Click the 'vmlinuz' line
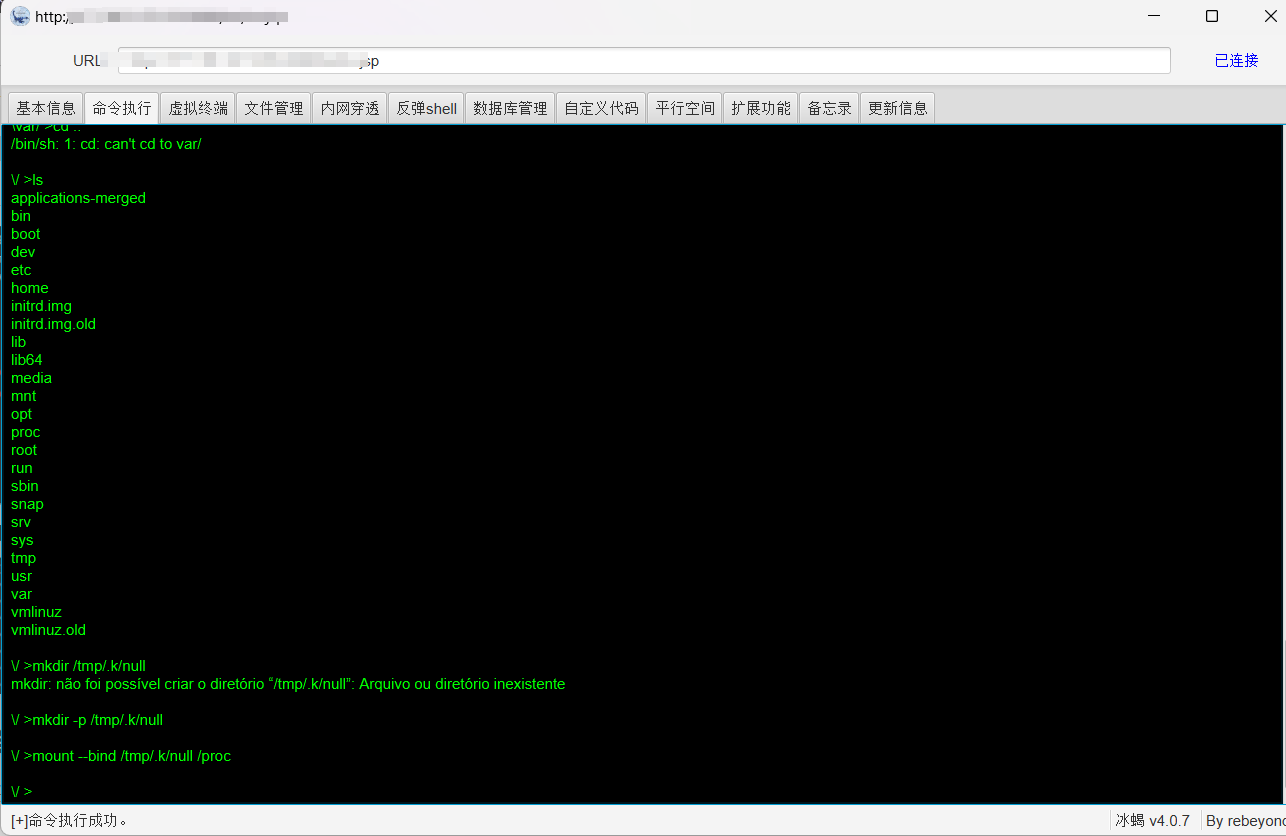The height and width of the screenshot is (836, 1286). (37, 612)
